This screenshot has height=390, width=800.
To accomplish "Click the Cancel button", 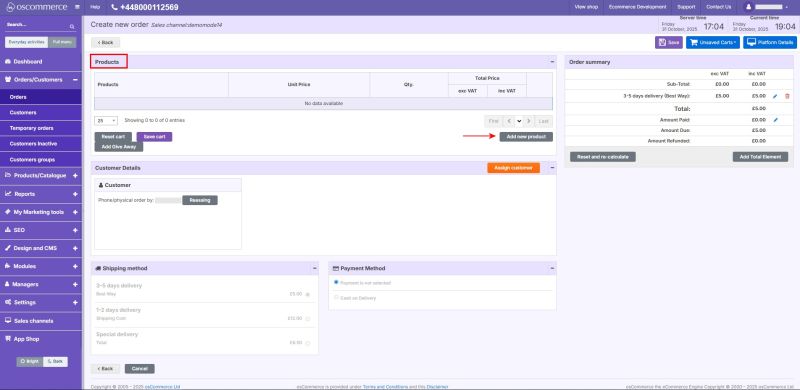I will 139,369.
